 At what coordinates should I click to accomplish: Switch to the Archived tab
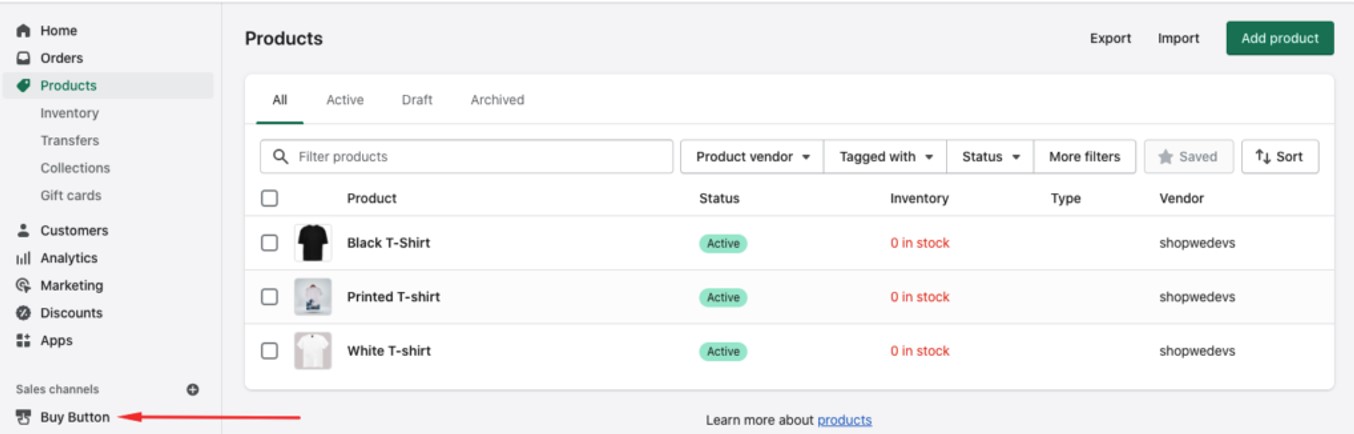point(497,100)
